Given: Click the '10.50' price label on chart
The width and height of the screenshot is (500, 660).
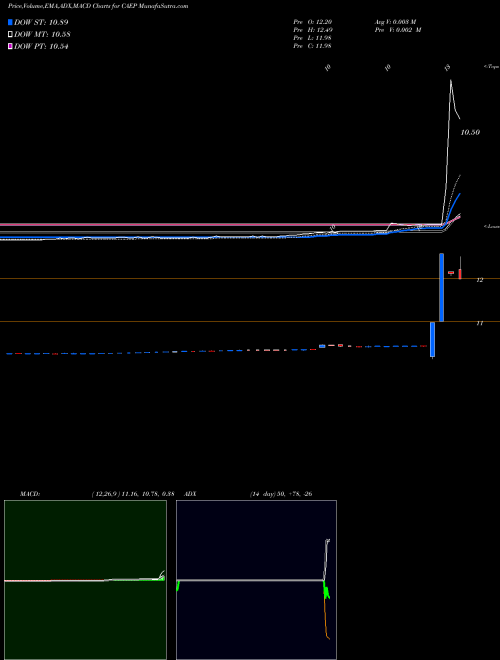Looking at the screenshot, I should (471, 132).
